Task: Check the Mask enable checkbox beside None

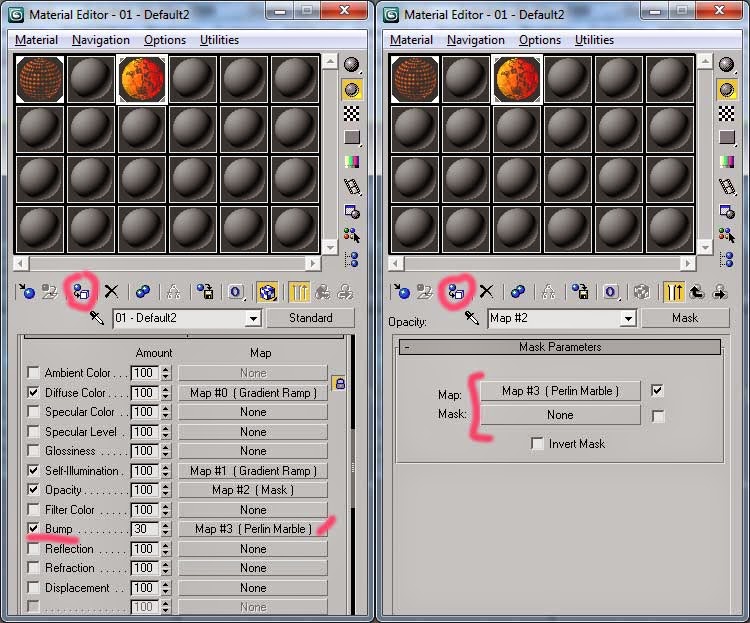Action: click(658, 416)
